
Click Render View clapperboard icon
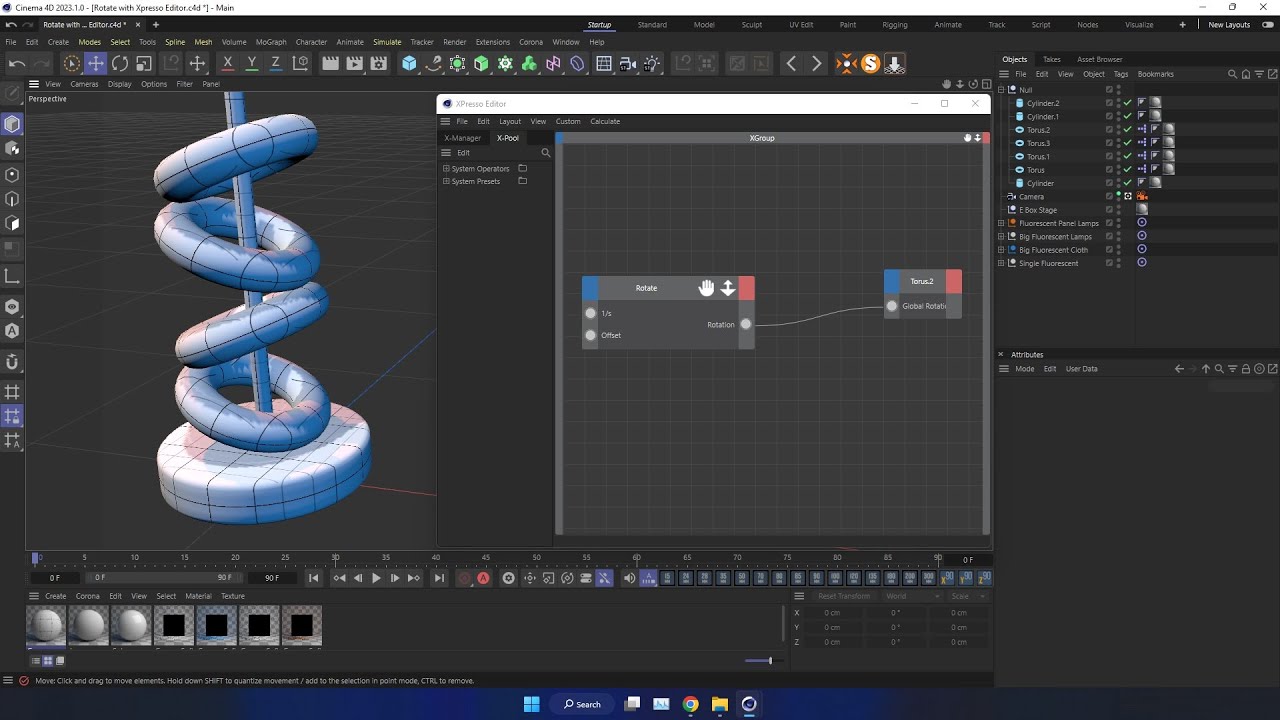click(x=330, y=64)
